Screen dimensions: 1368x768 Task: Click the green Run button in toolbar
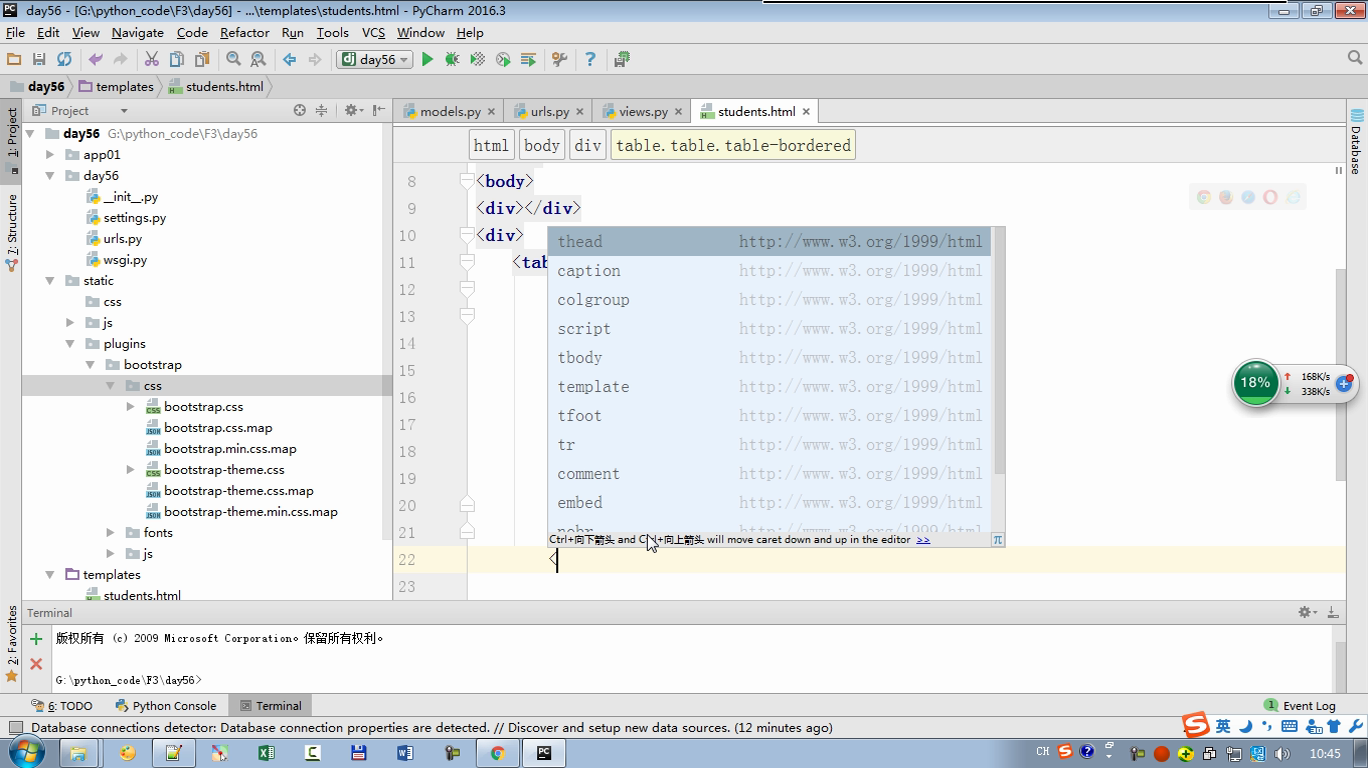coord(427,60)
